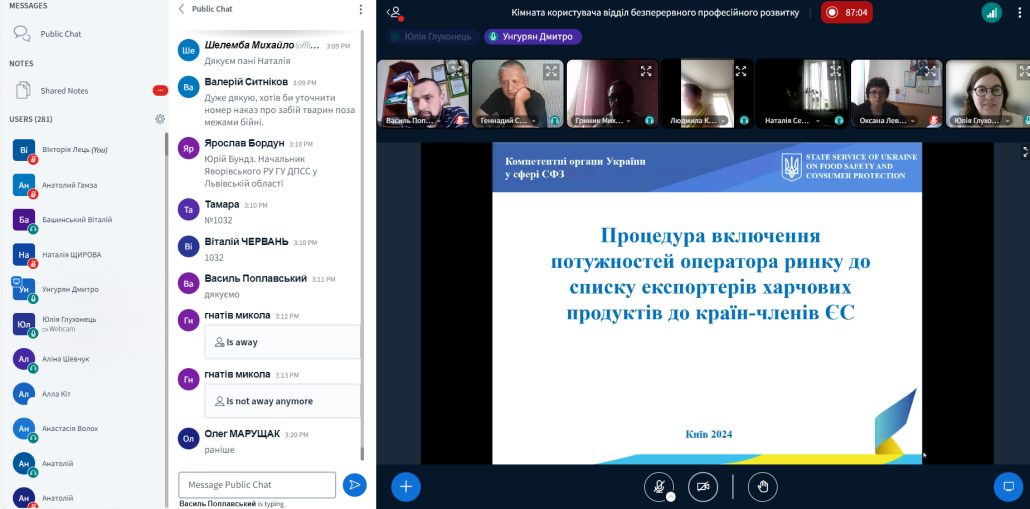
Task: Expand audio device options arrow on microphone
Action: (671, 496)
